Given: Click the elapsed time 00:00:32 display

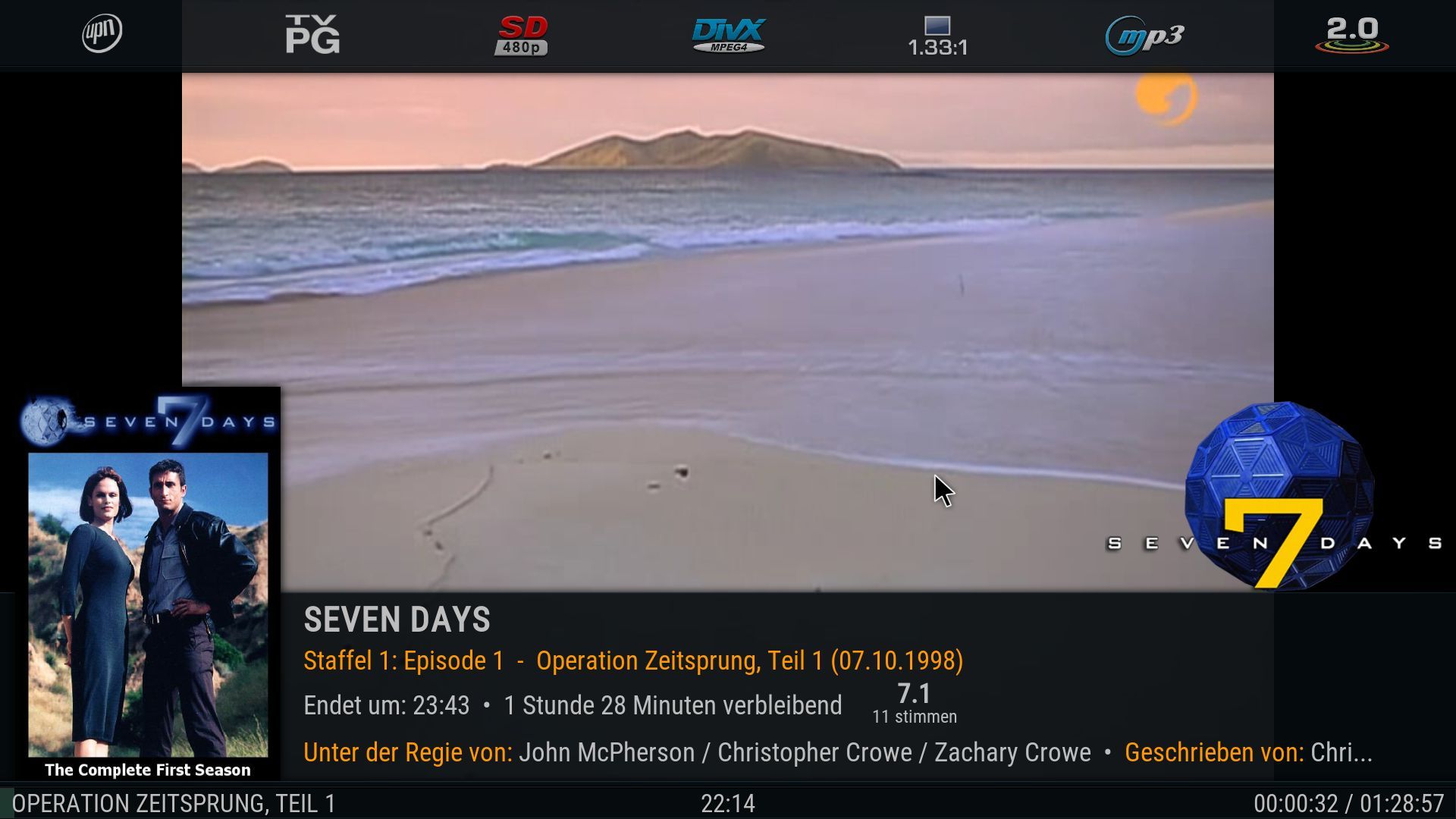Looking at the screenshot, I should (x=1295, y=804).
